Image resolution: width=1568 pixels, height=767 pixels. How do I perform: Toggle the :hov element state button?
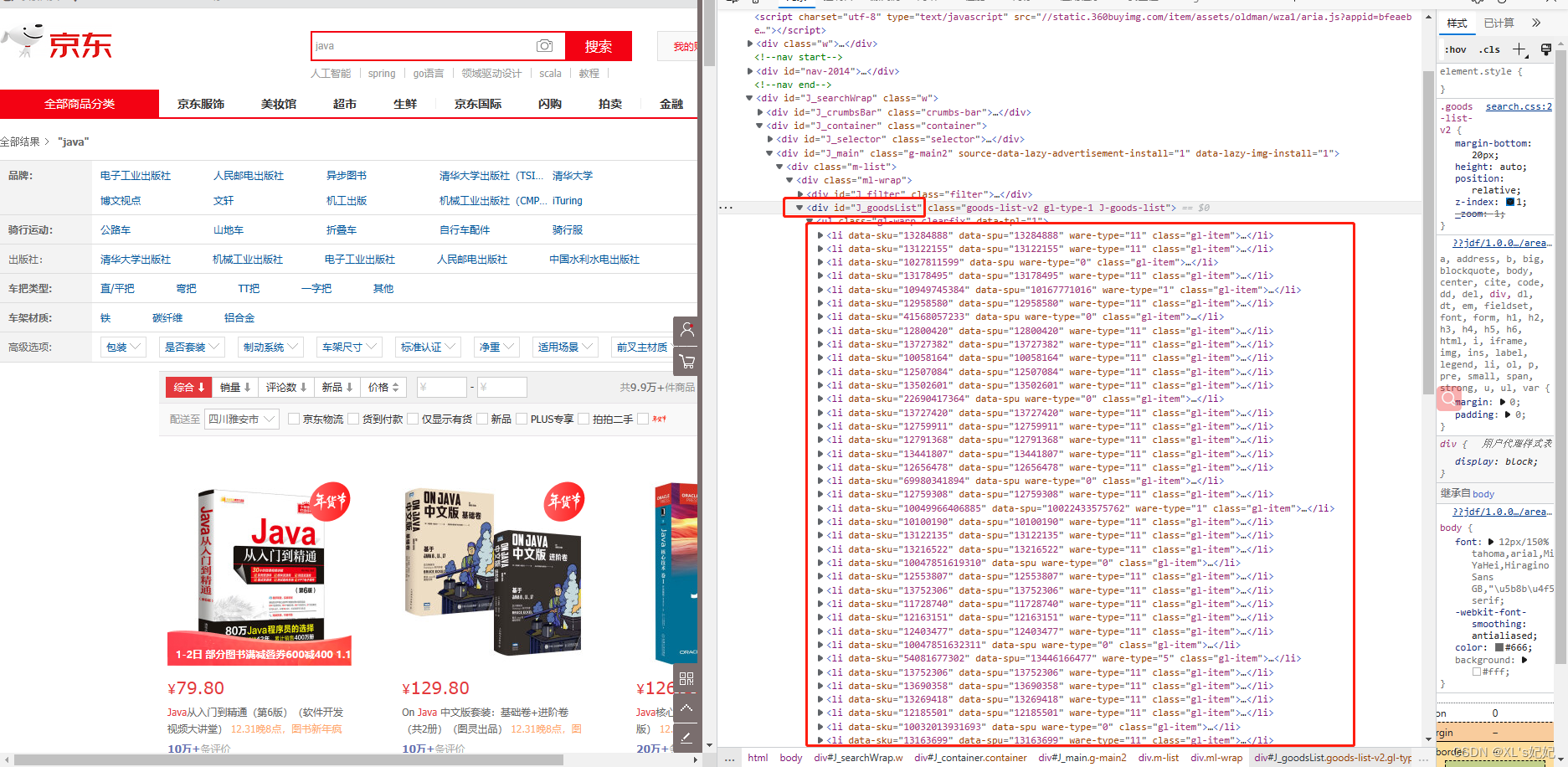pyautogui.click(x=1456, y=49)
